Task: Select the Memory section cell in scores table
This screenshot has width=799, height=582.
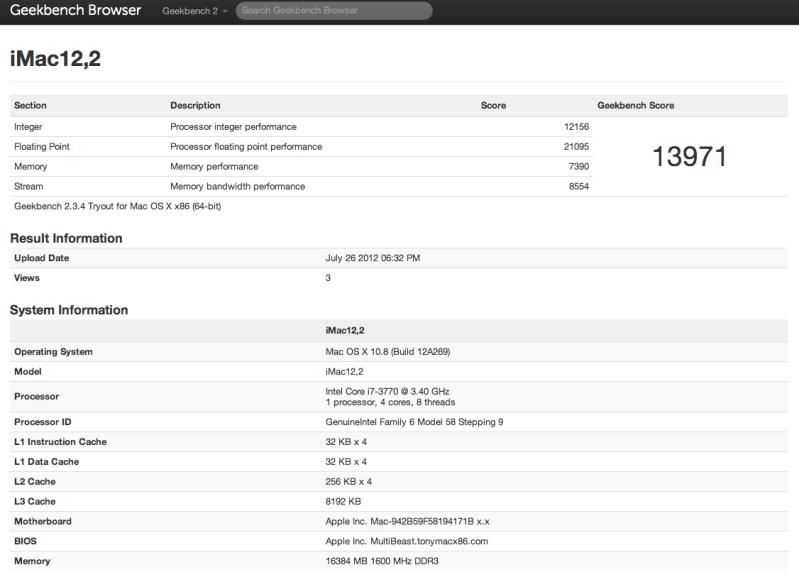Action: click(x=31, y=167)
